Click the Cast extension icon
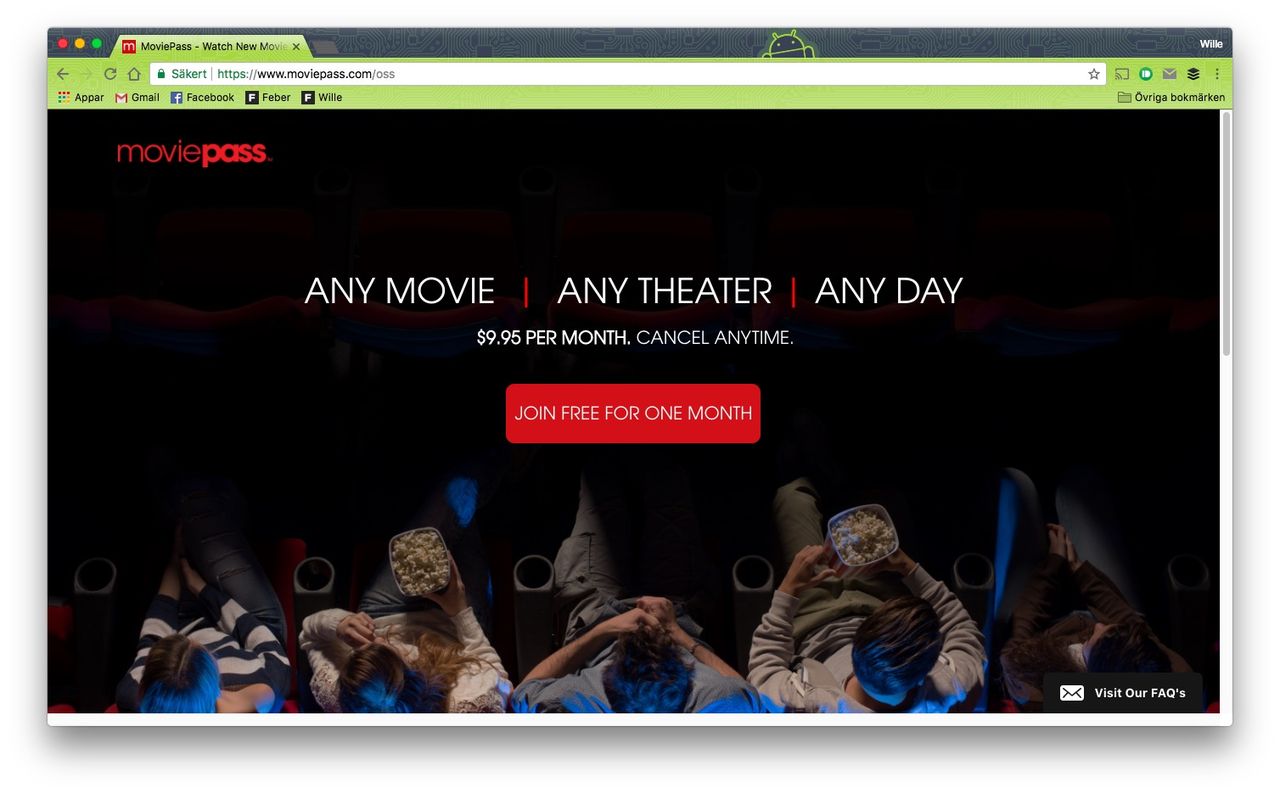1280x794 pixels. 1122,74
